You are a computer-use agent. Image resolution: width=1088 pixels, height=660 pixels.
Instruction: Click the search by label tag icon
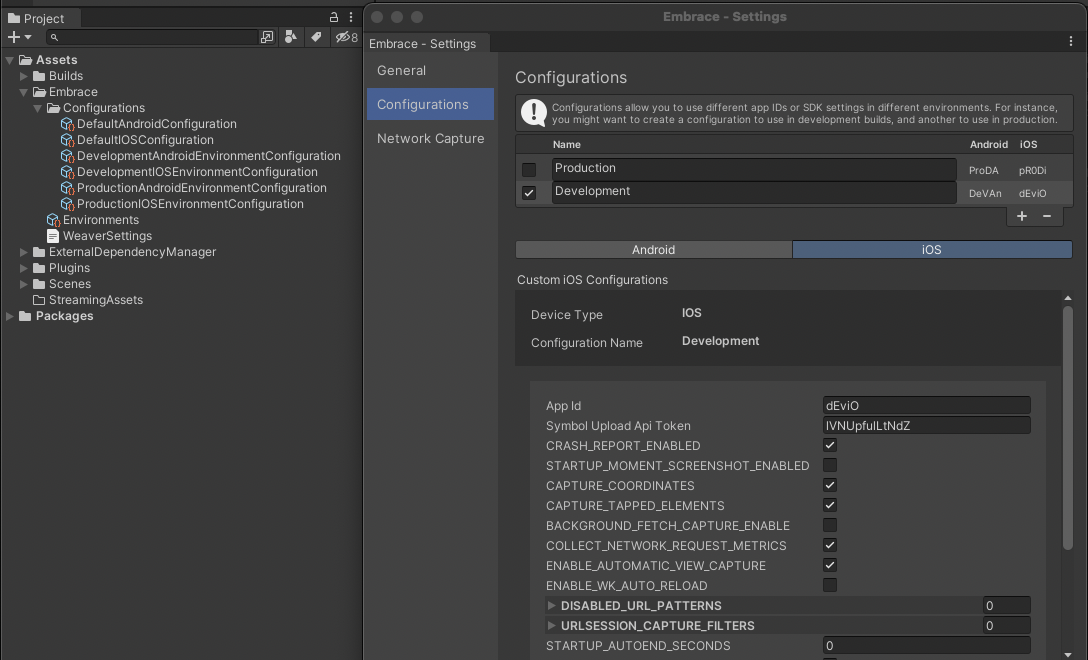click(316, 37)
